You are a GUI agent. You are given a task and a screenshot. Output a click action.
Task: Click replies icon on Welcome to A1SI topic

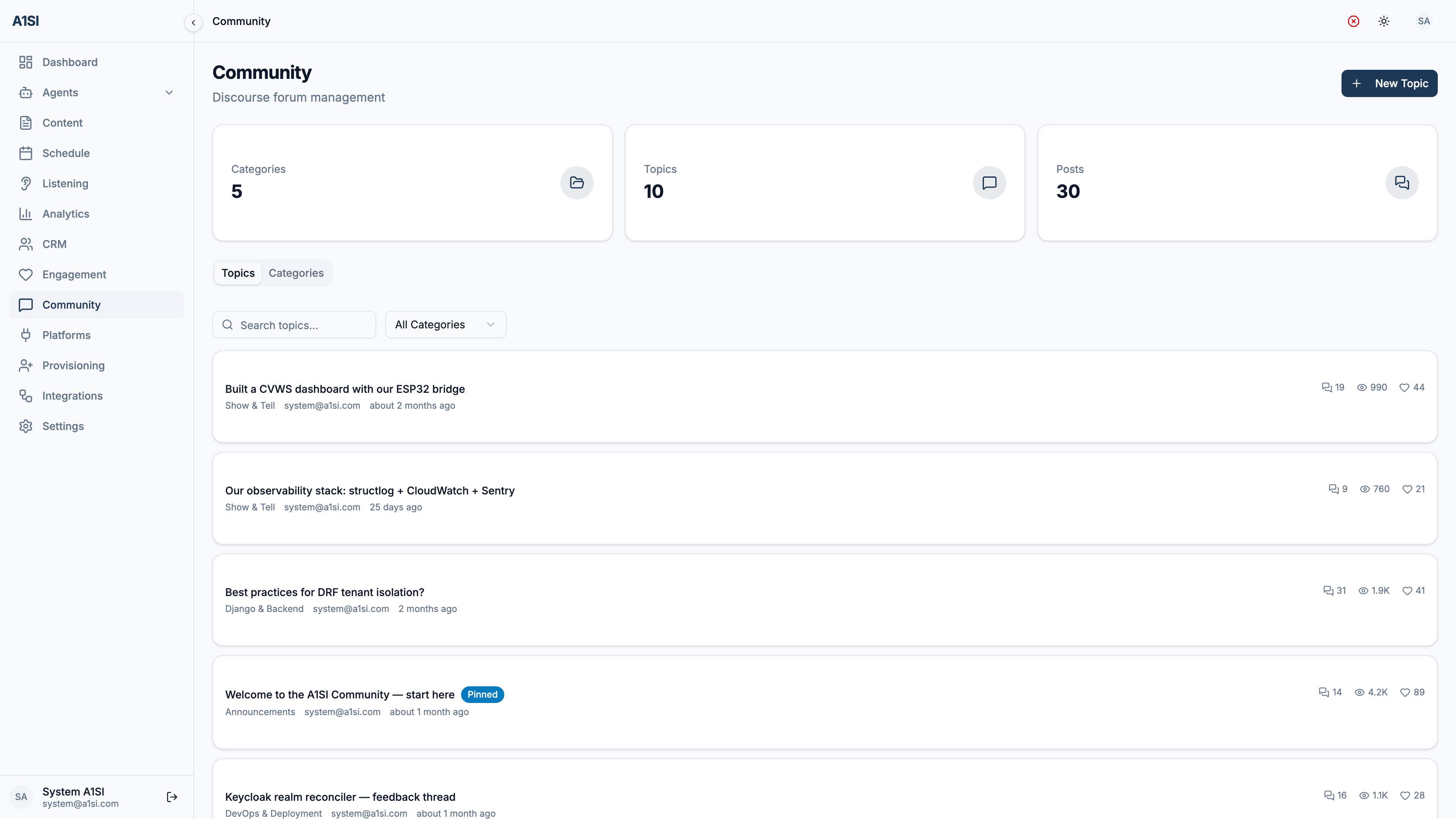click(x=1324, y=692)
